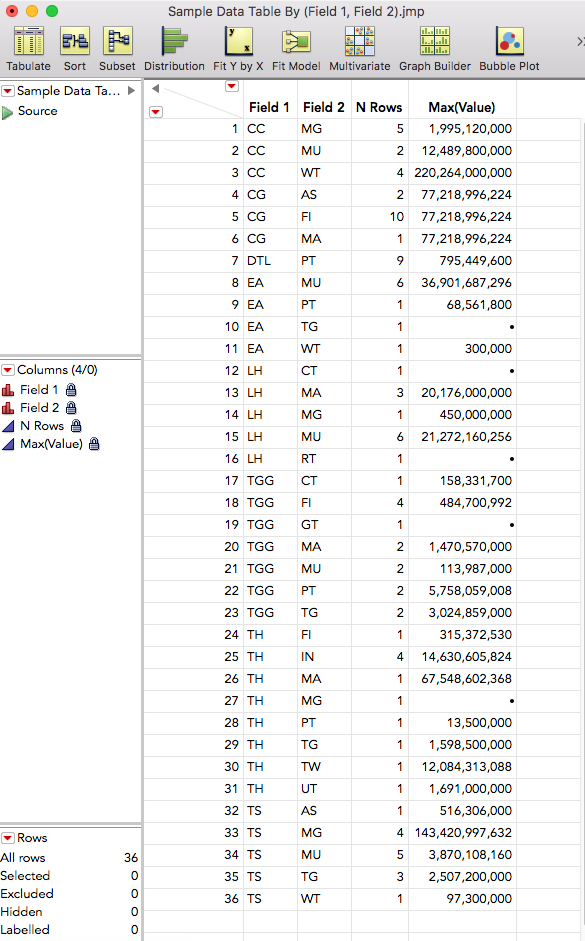Open the Multivariate platform
Image resolution: width=585 pixels, height=941 pixels.
tap(359, 49)
